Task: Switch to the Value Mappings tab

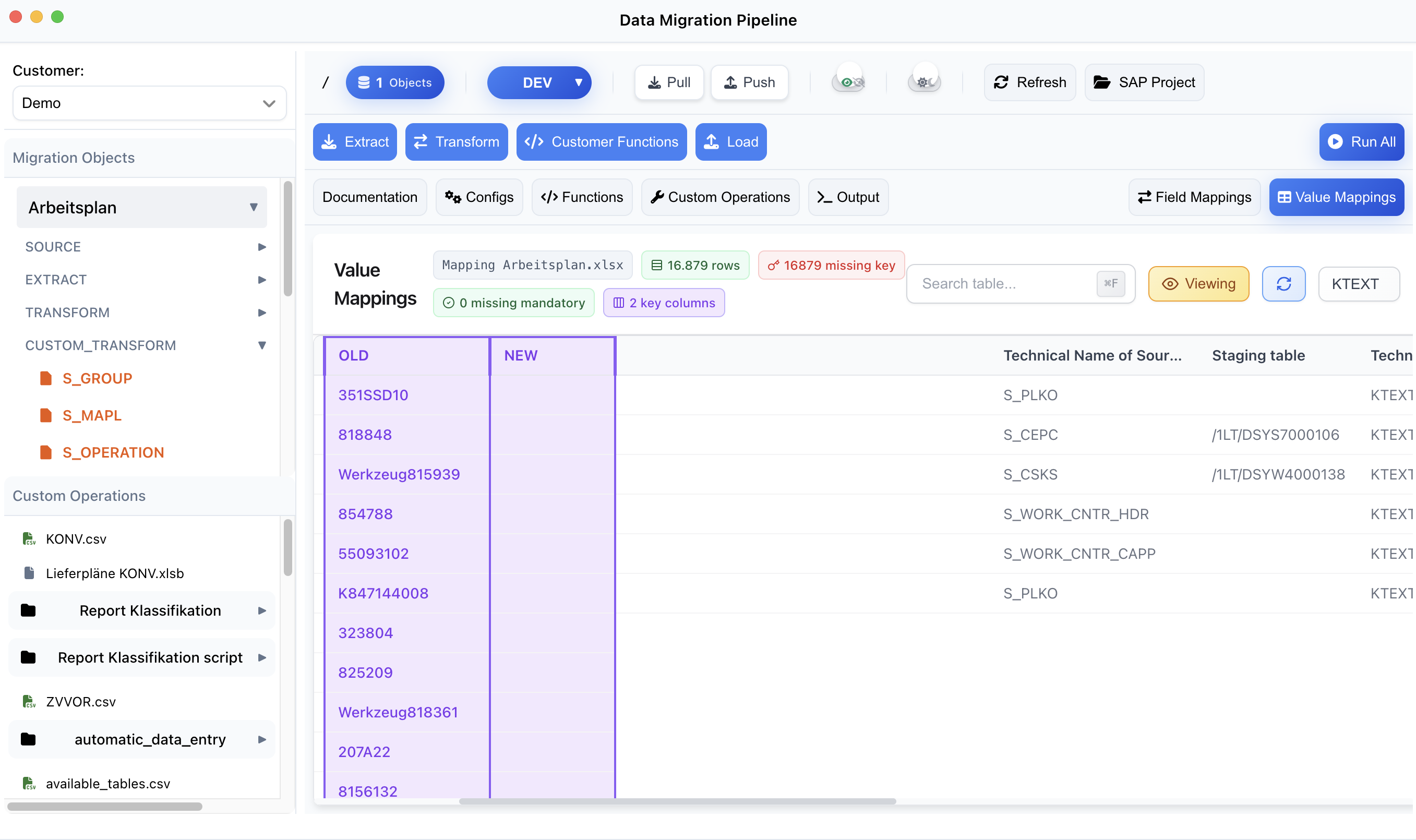Action: point(1336,197)
